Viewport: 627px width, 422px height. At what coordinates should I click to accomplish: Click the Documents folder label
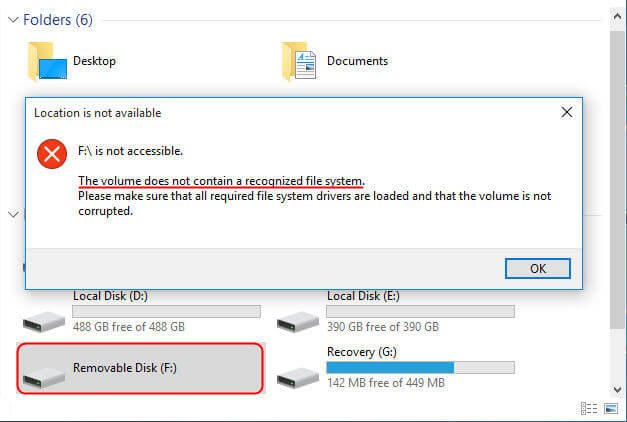(x=357, y=61)
